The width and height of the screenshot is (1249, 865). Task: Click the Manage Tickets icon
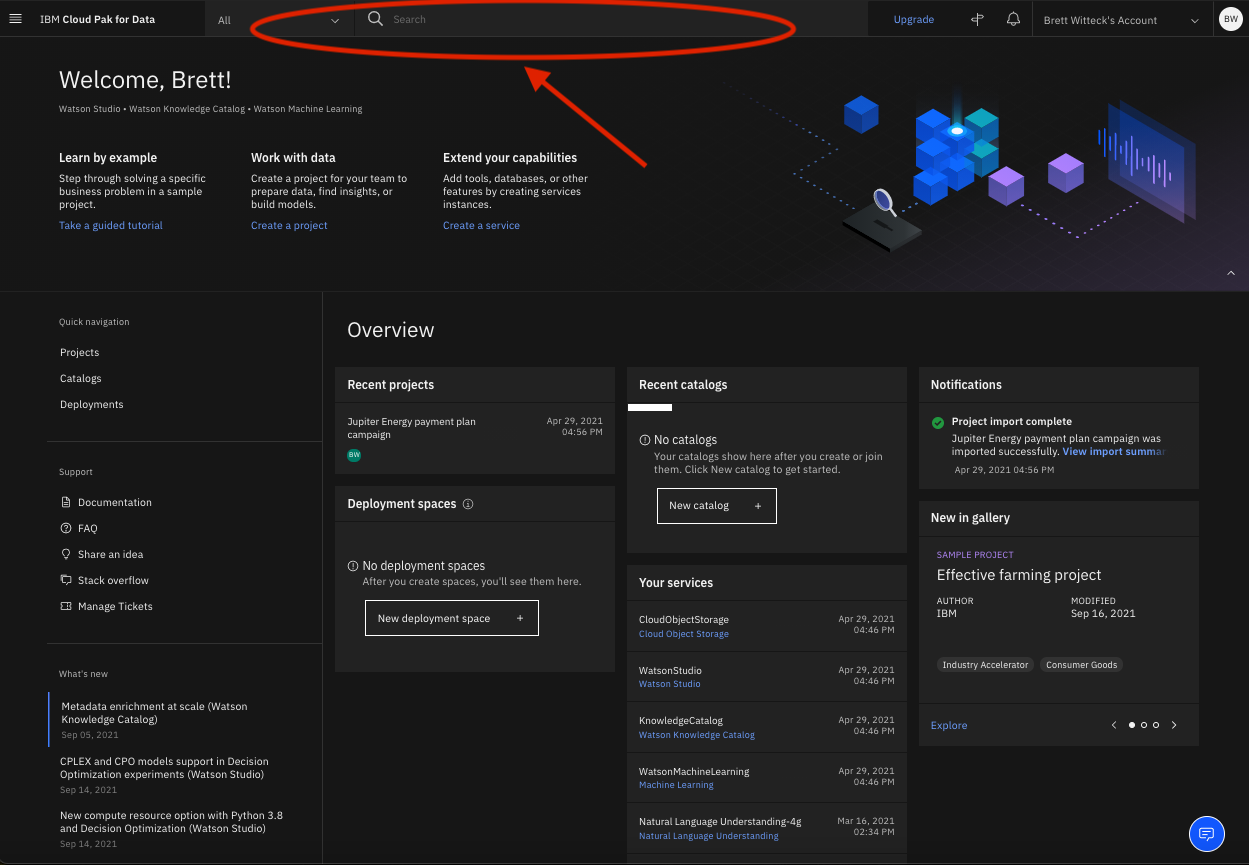(x=66, y=606)
